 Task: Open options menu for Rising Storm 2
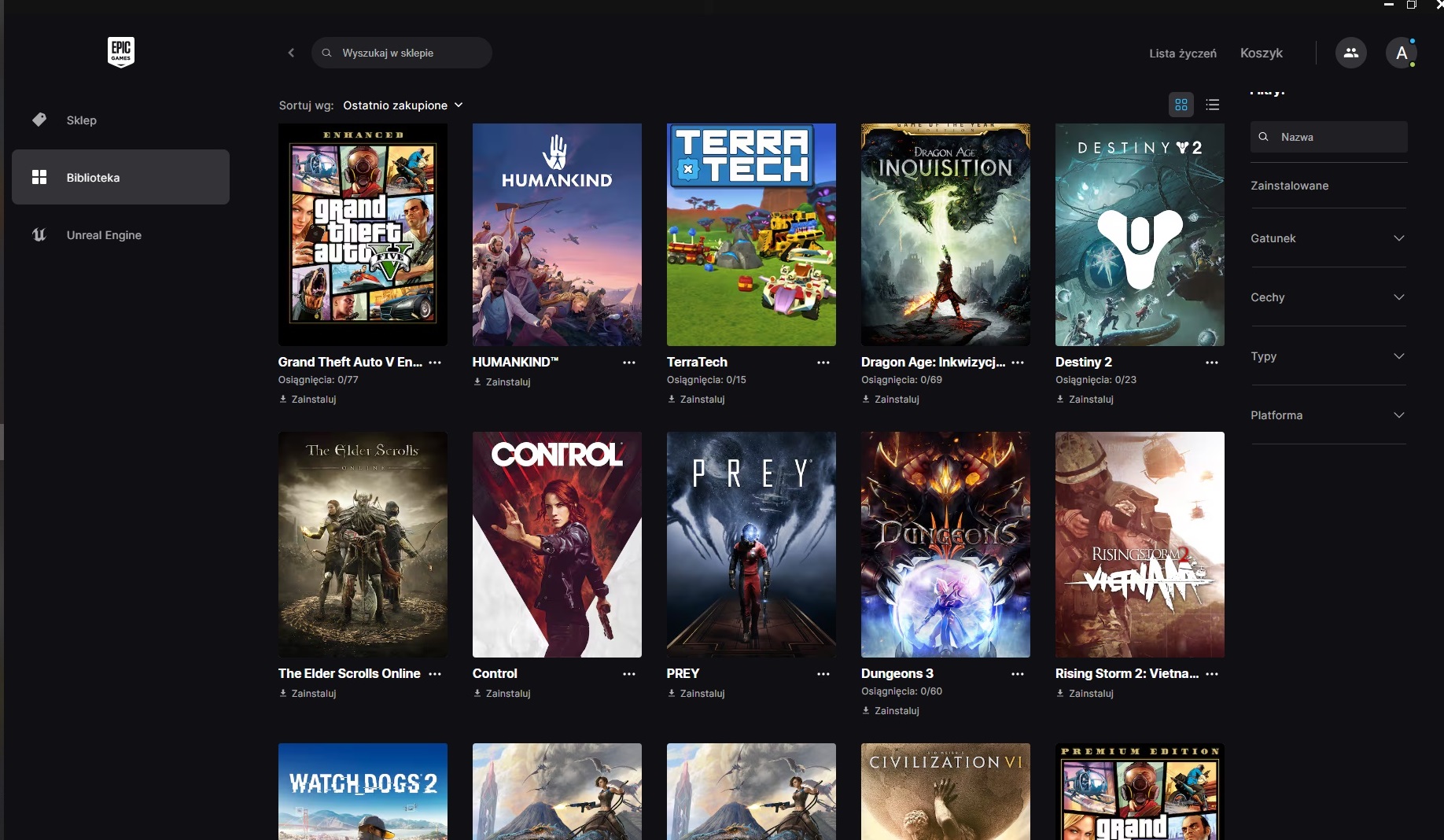(x=1212, y=674)
